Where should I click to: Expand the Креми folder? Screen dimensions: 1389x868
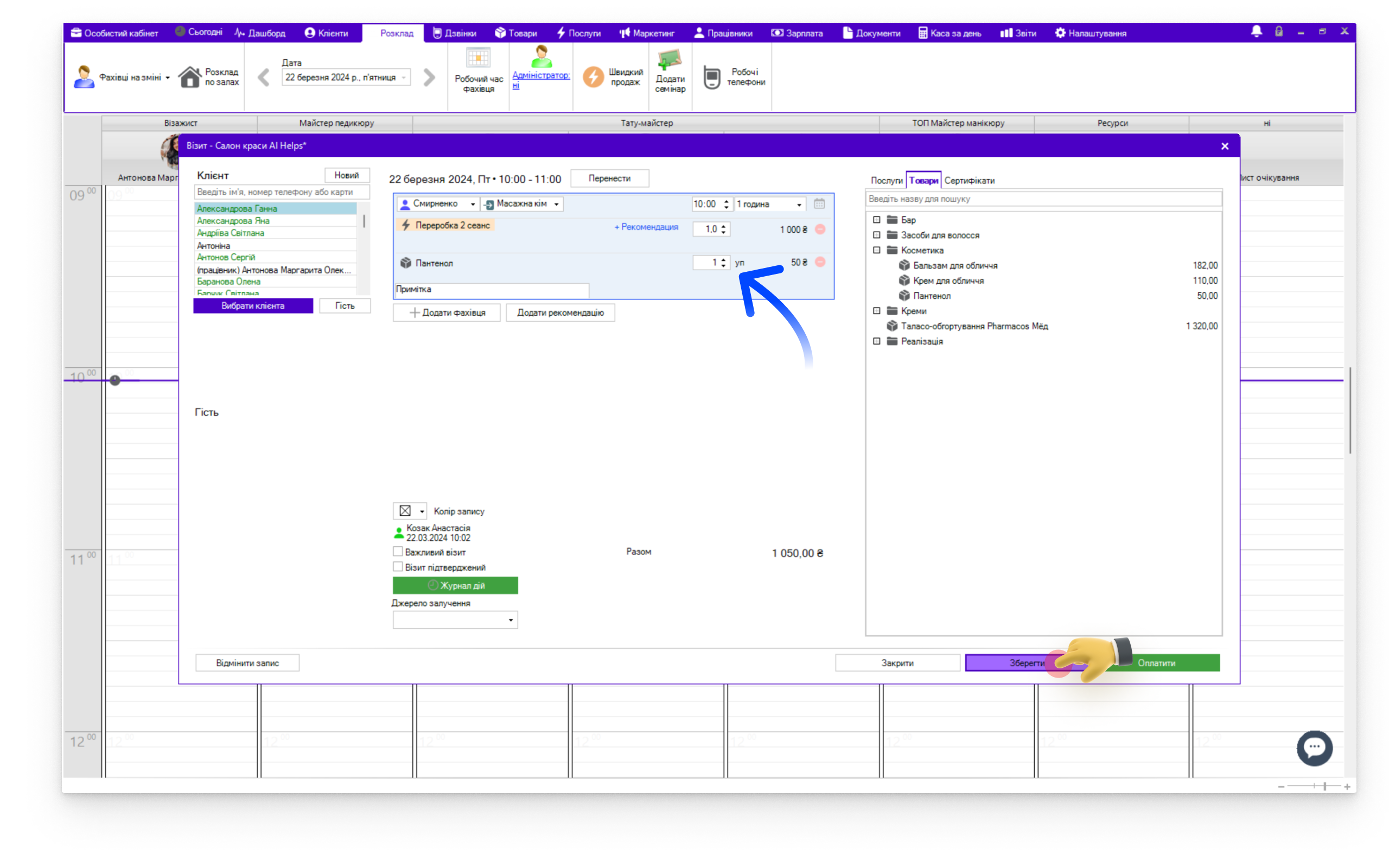876,310
